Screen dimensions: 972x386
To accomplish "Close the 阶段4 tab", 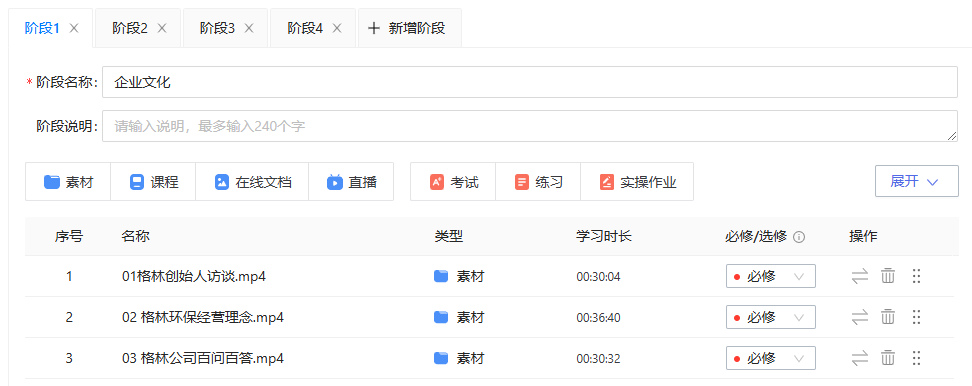I will [337, 28].
